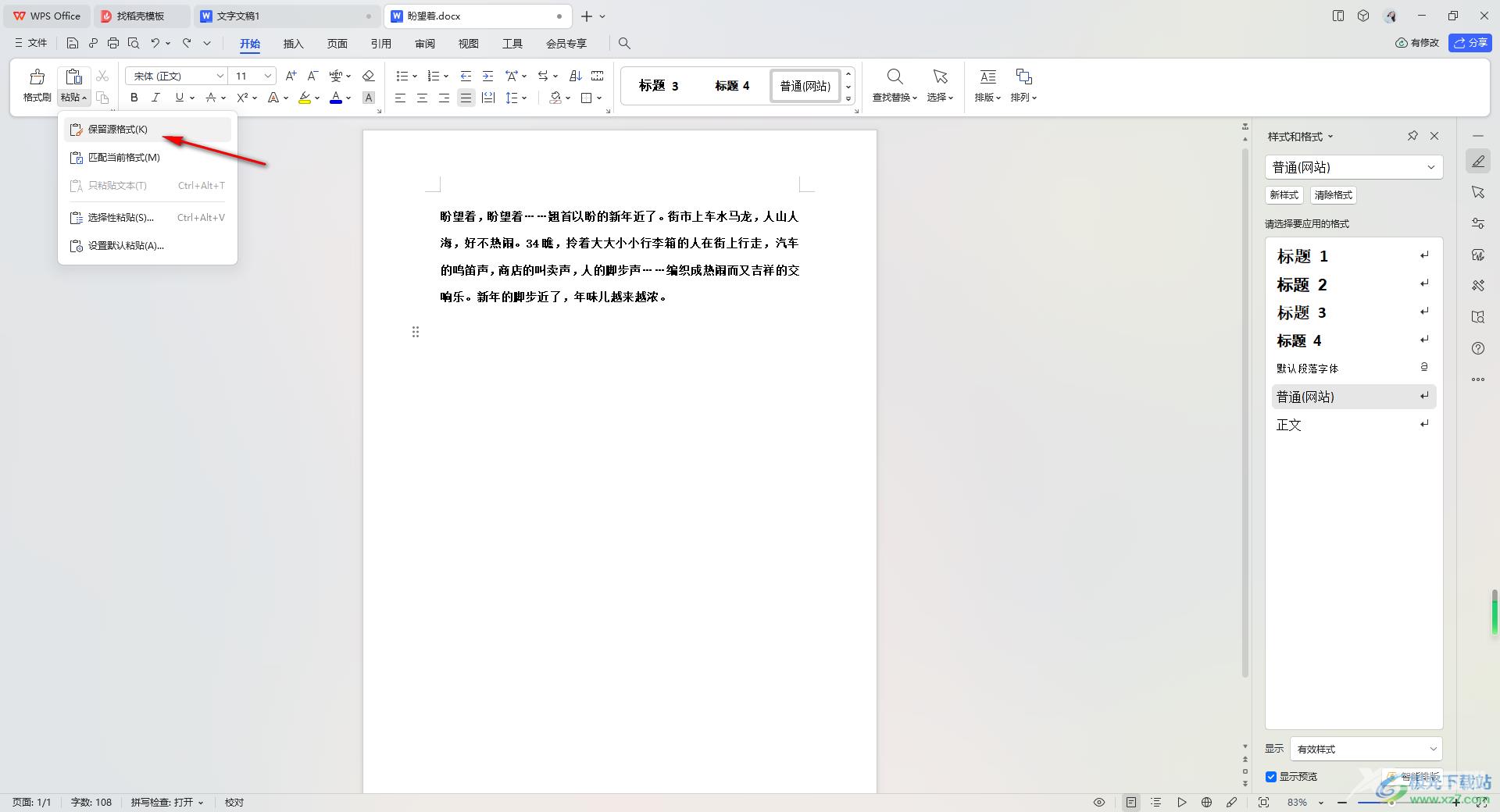Toggle page layout view in status bar

click(1131, 802)
